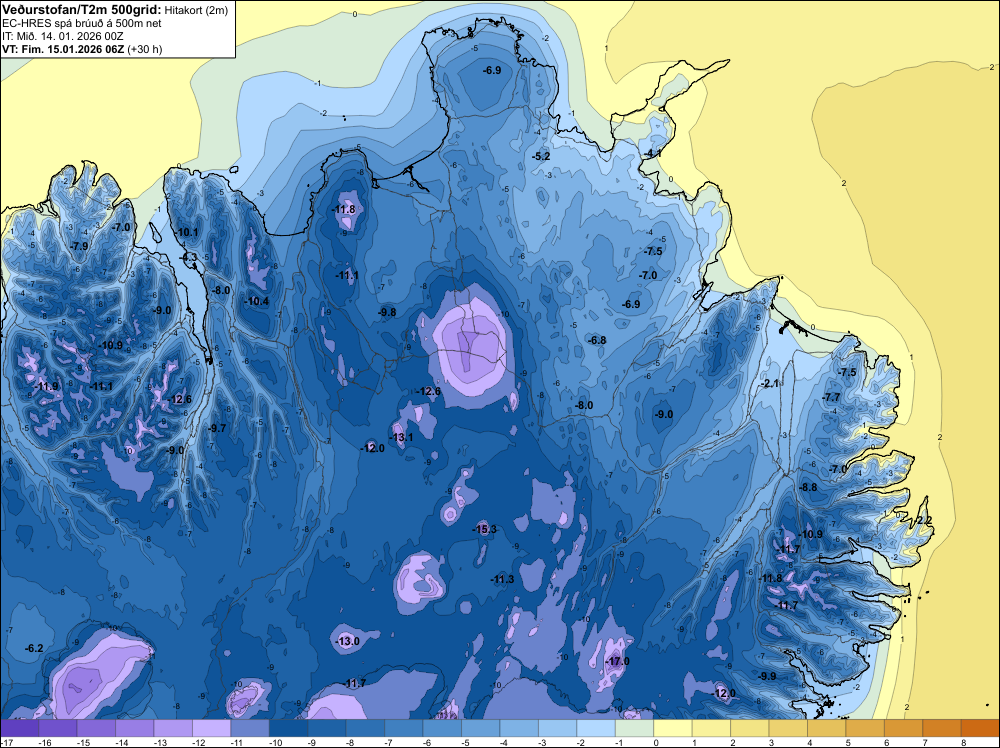Click the -13.0 temperature label
Image resolution: width=1000 pixels, height=748 pixels.
(x=348, y=641)
